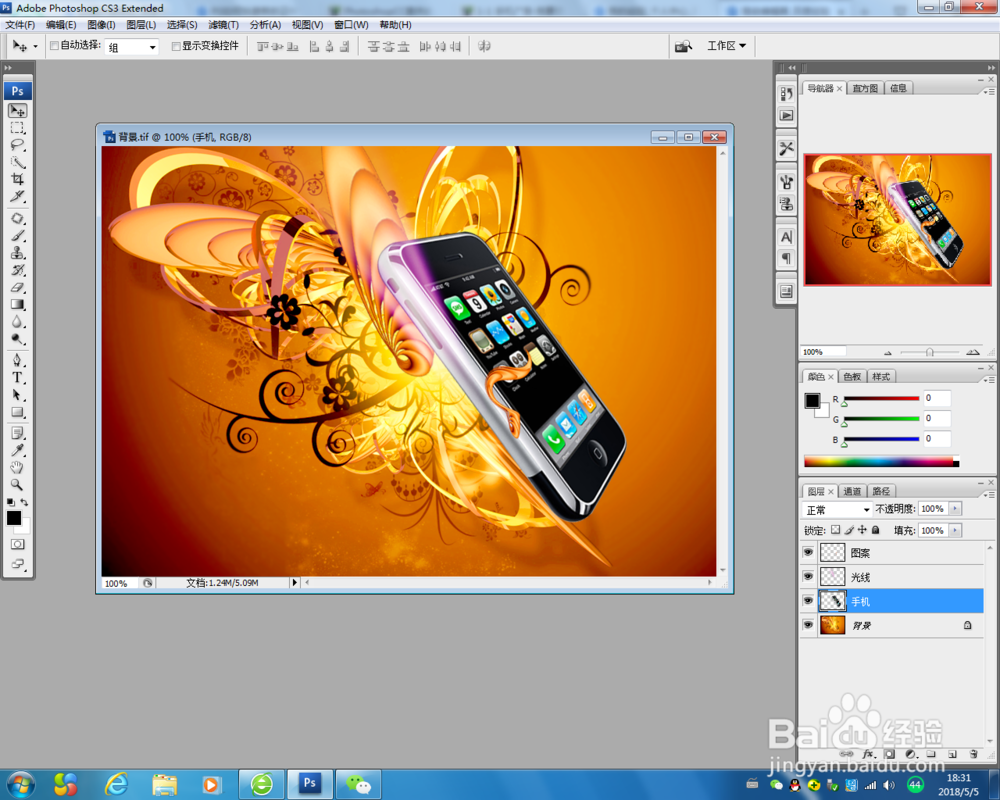The width and height of the screenshot is (1000, 800).
Task: Delete layer with trash icon
Action: pyautogui.click(x=973, y=754)
